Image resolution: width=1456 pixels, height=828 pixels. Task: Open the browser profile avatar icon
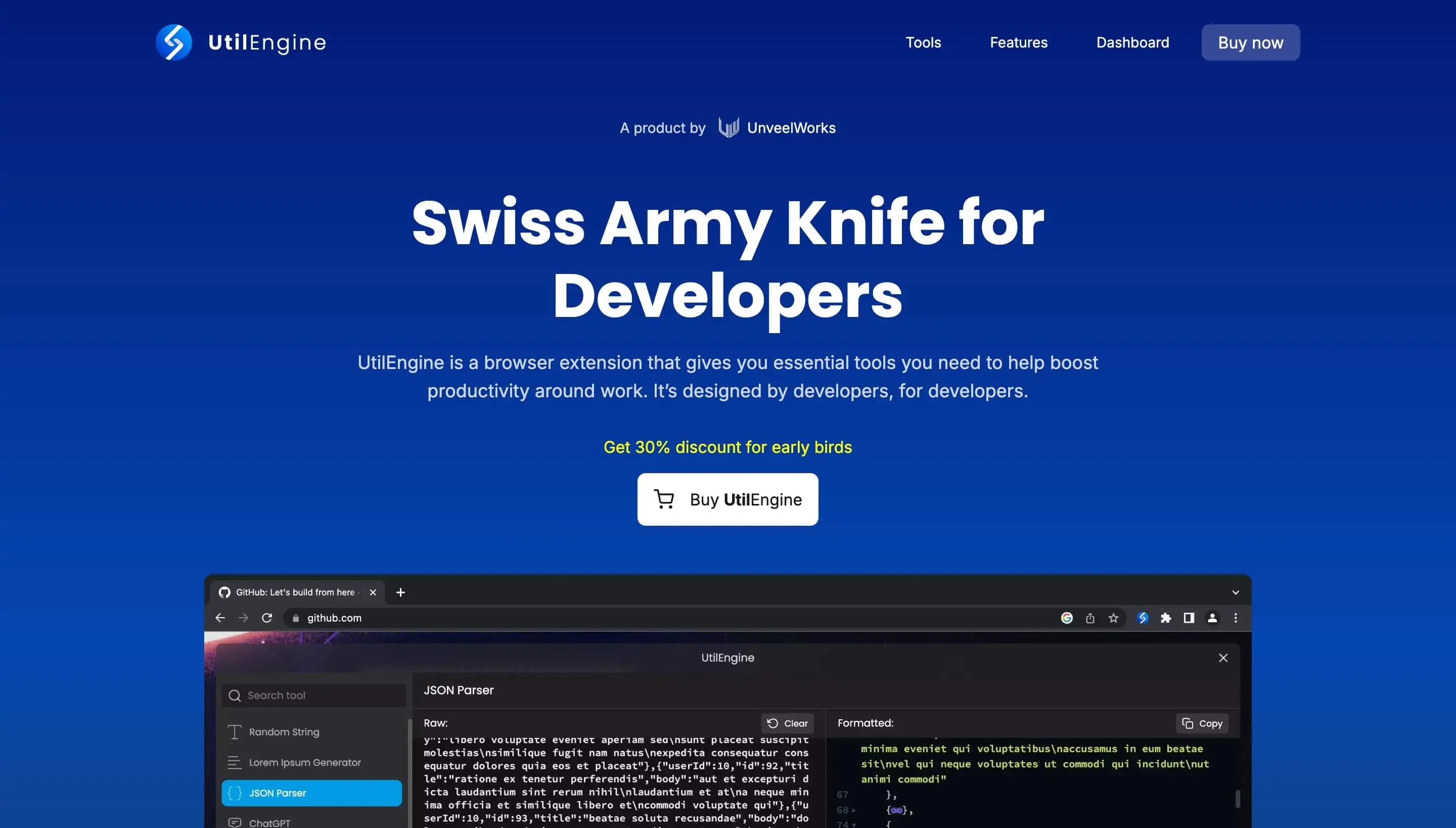(1212, 618)
